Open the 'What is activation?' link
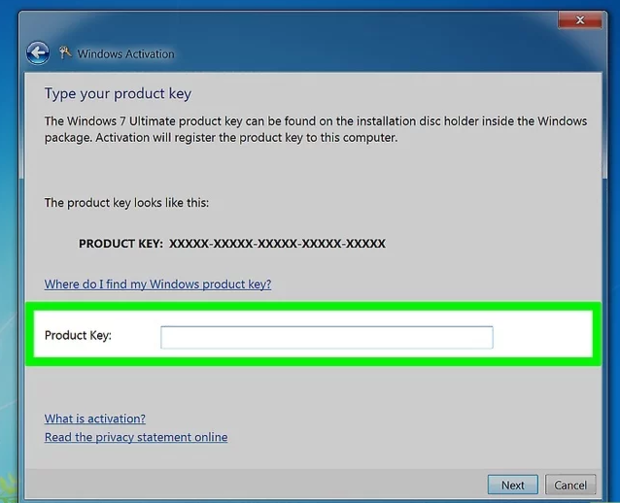Viewport: 620px width, 503px height. click(x=95, y=419)
